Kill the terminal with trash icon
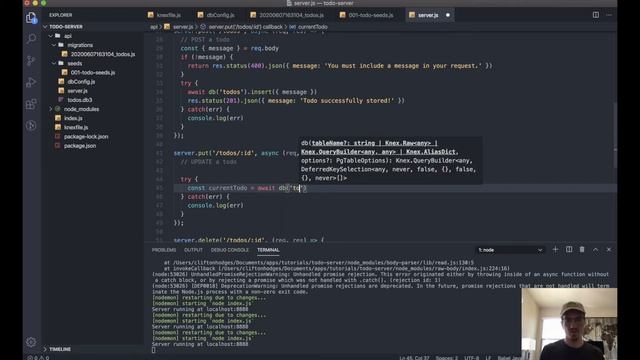640x360 pixels. (x=582, y=249)
